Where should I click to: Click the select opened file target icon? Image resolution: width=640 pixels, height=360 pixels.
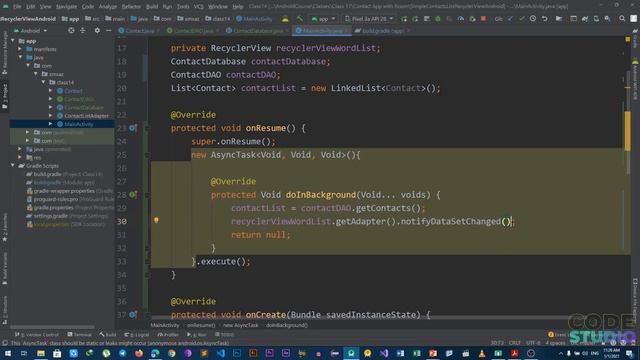[x=71, y=31]
